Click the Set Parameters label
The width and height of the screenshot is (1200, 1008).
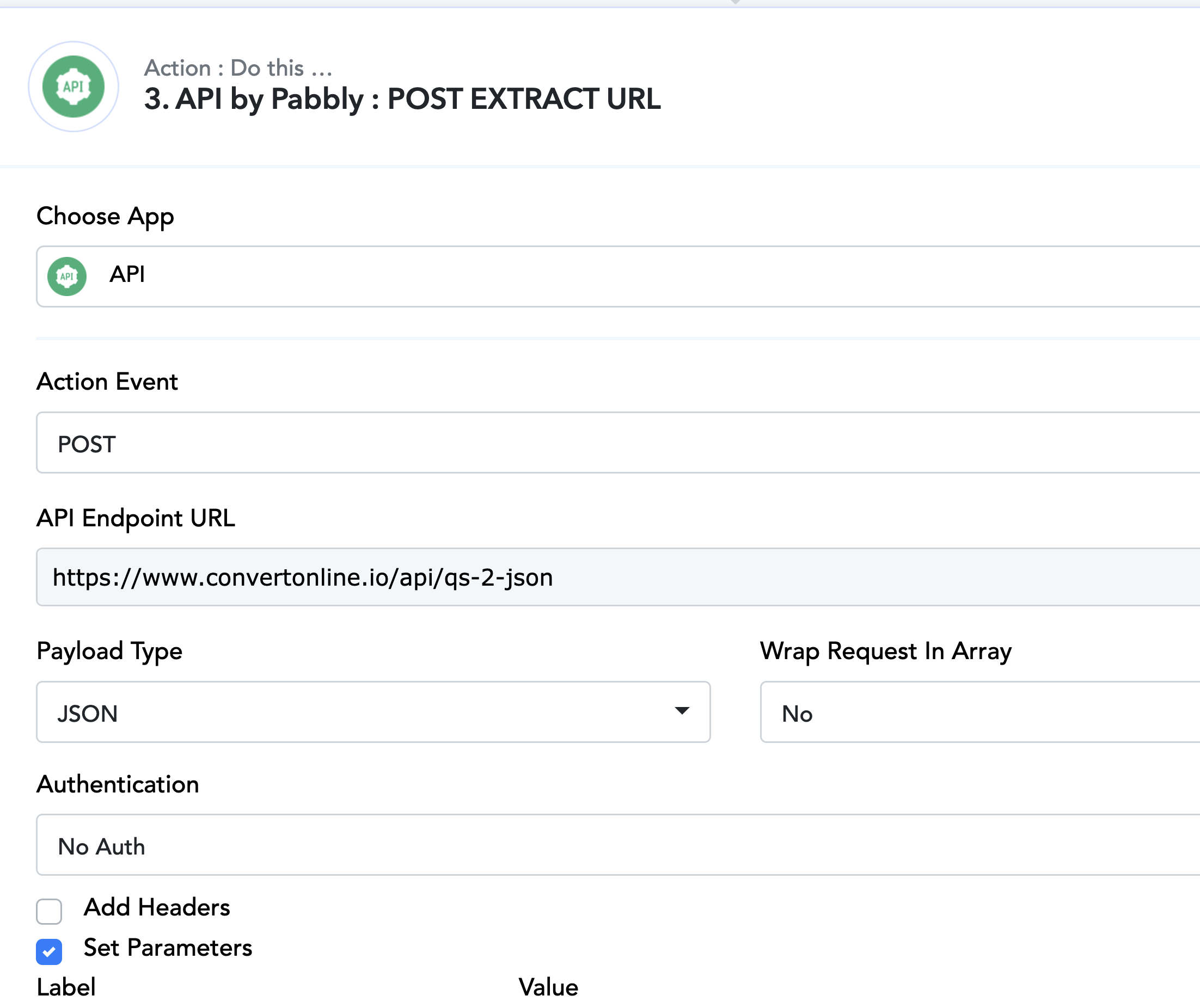[x=168, y=948]
